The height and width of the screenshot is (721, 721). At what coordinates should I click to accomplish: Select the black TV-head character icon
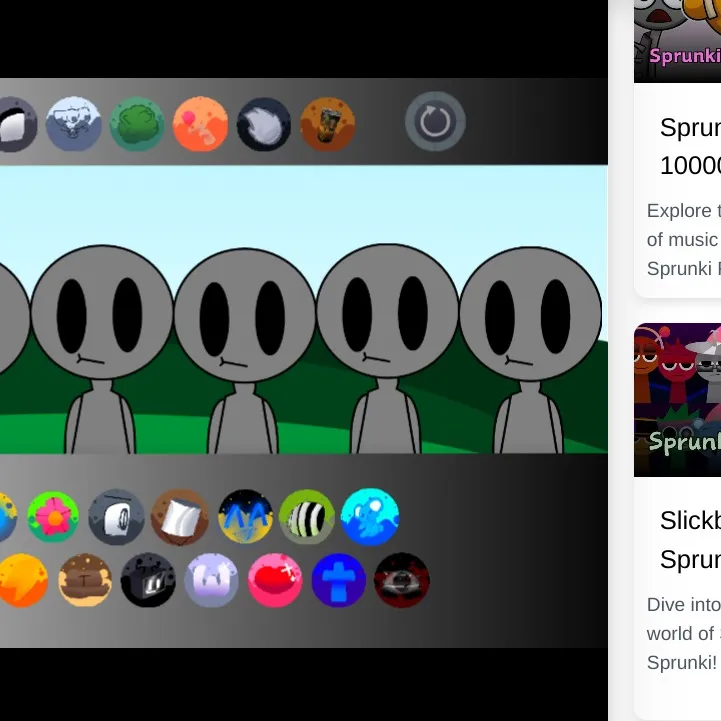(148, 580)
